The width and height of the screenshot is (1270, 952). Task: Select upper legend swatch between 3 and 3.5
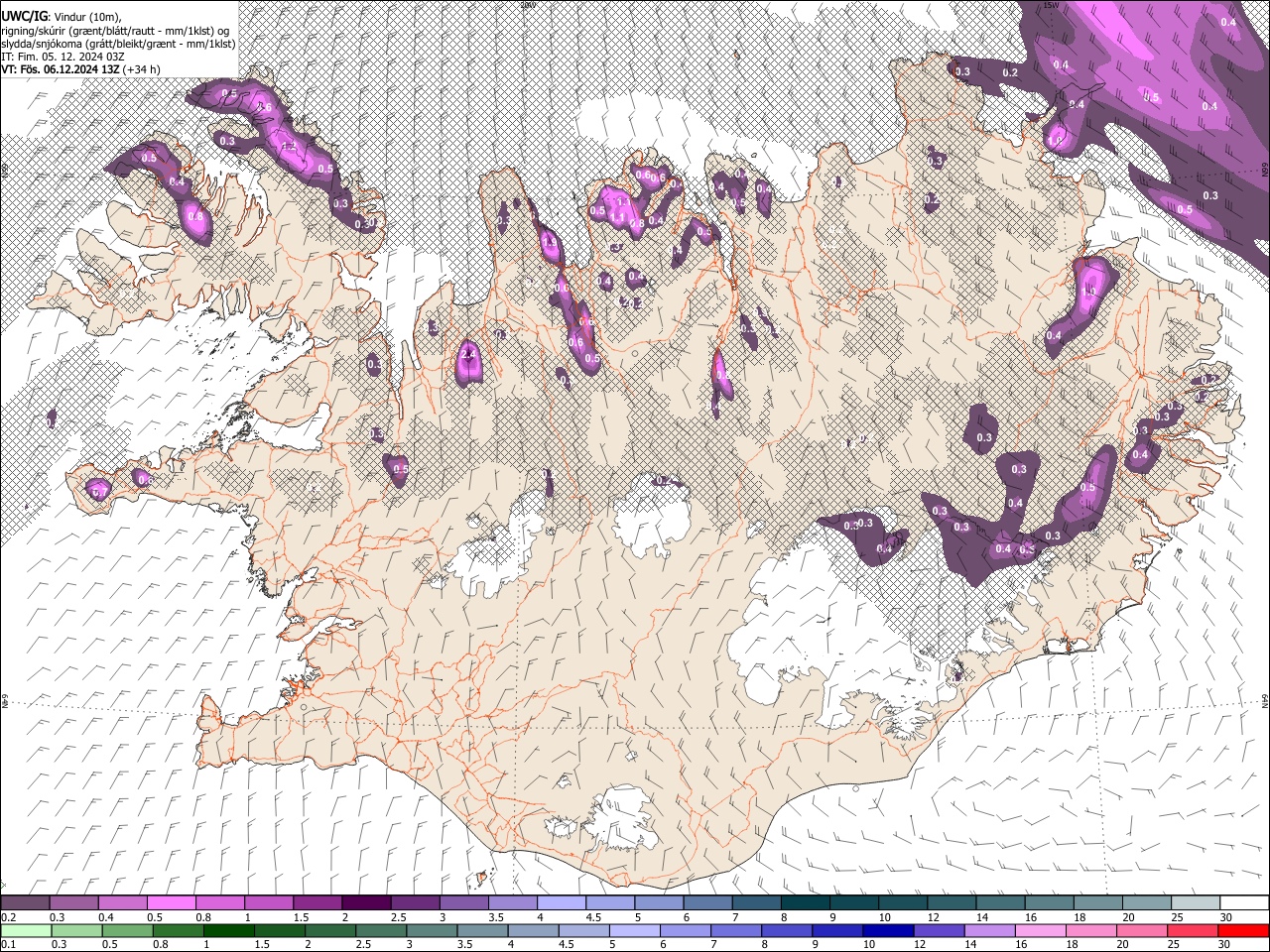(x=465, y=902)
